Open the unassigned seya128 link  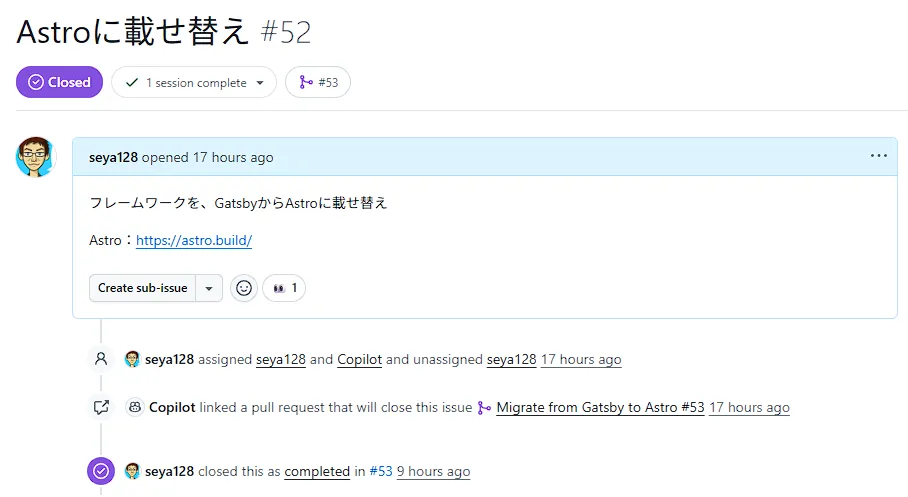coord(511,360)
